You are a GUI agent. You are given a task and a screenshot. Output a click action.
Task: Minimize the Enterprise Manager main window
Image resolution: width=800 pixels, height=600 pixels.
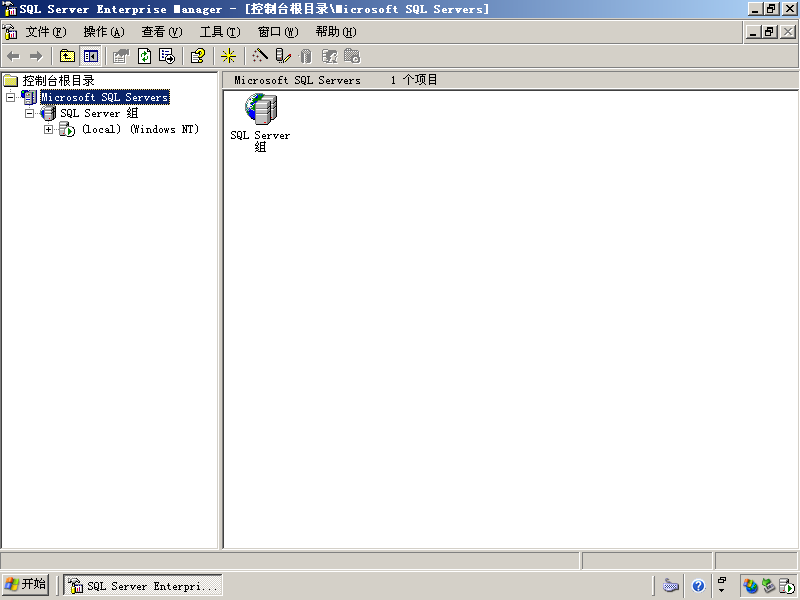pyautogui.click(x=756, y=9)
